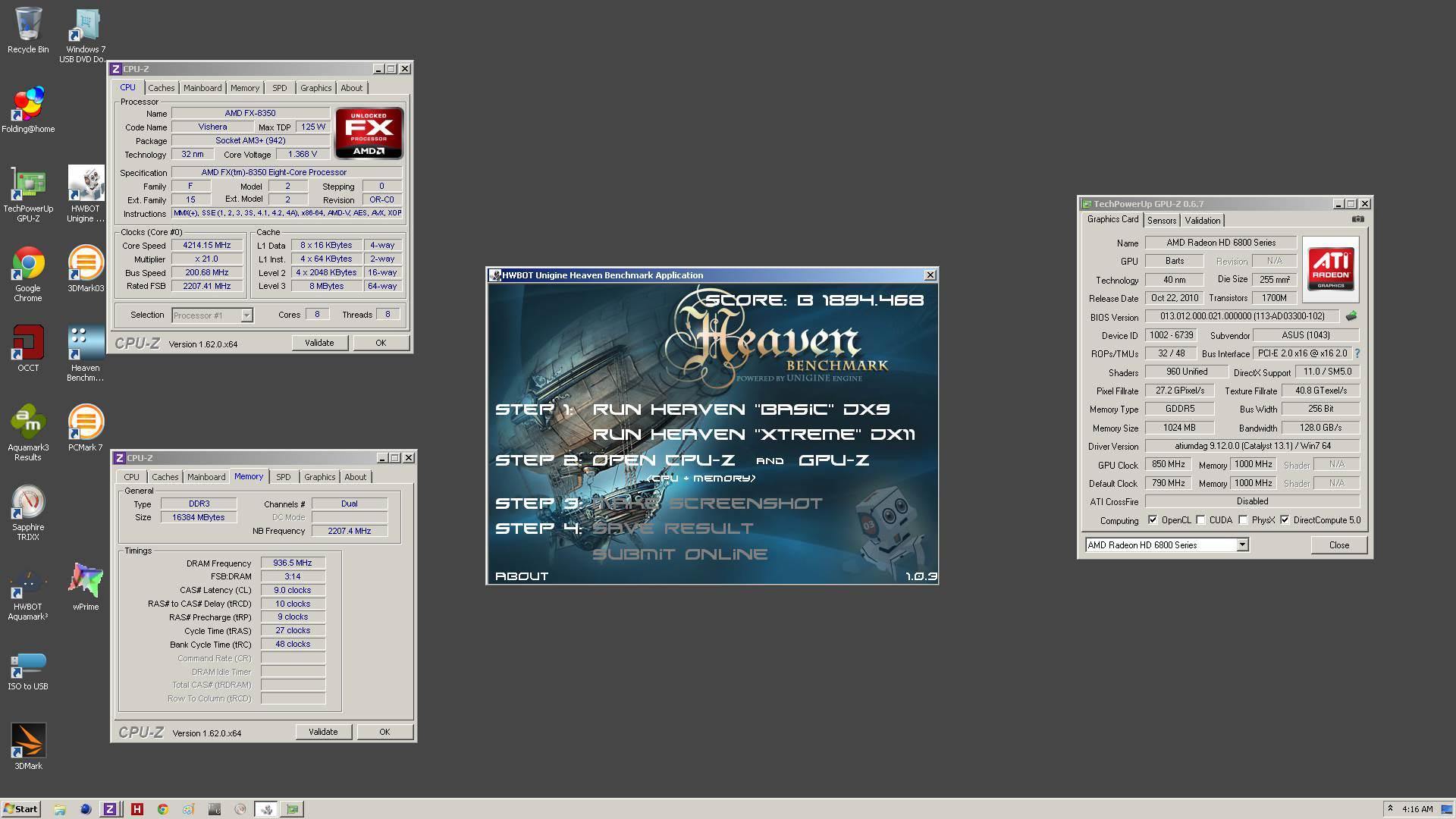Open Heaven Benchmark desktop shortcut
1456x819 pixels.
86,353
